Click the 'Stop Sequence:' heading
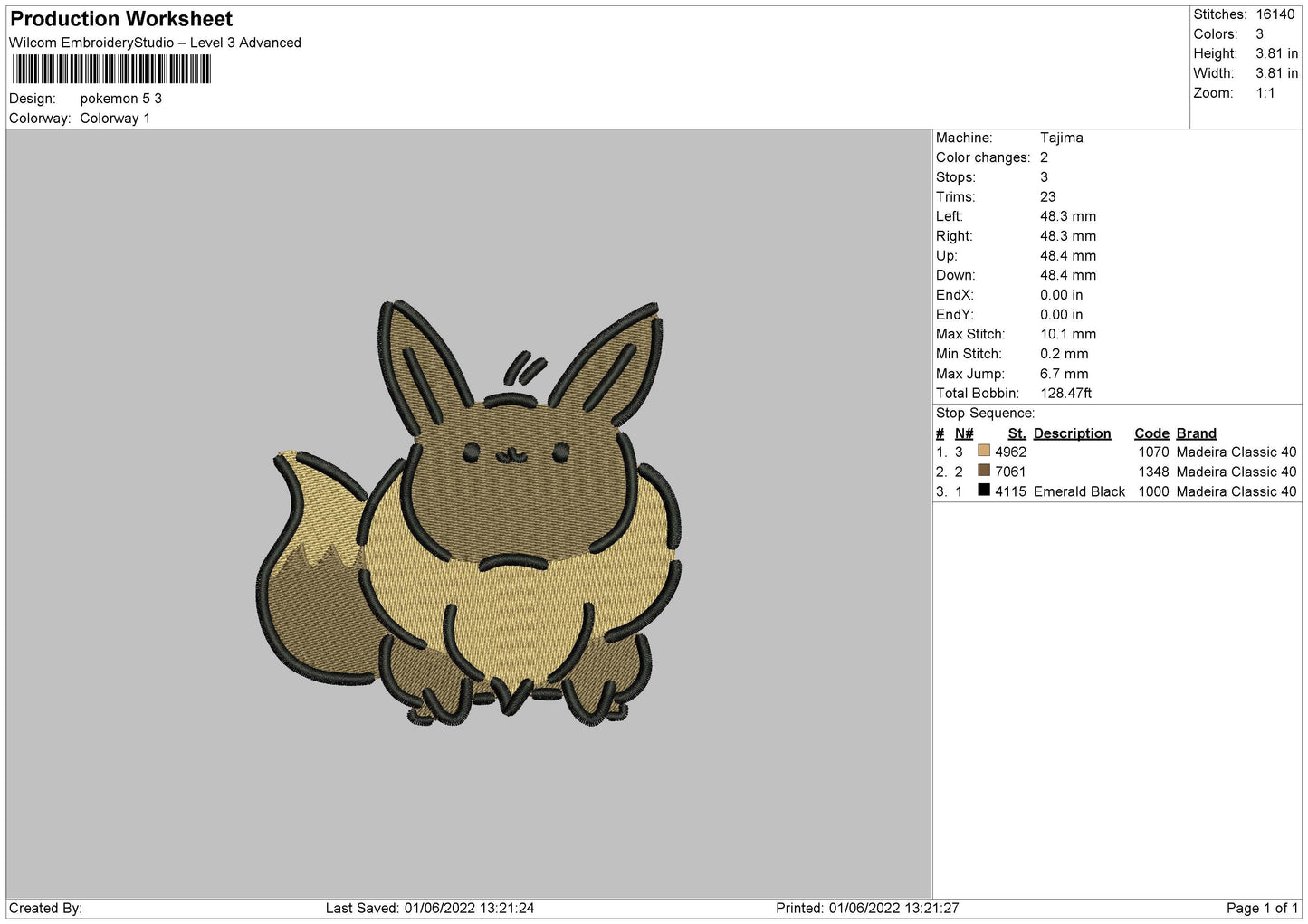This screenshot has width=1308, height=924. [986, 414]
